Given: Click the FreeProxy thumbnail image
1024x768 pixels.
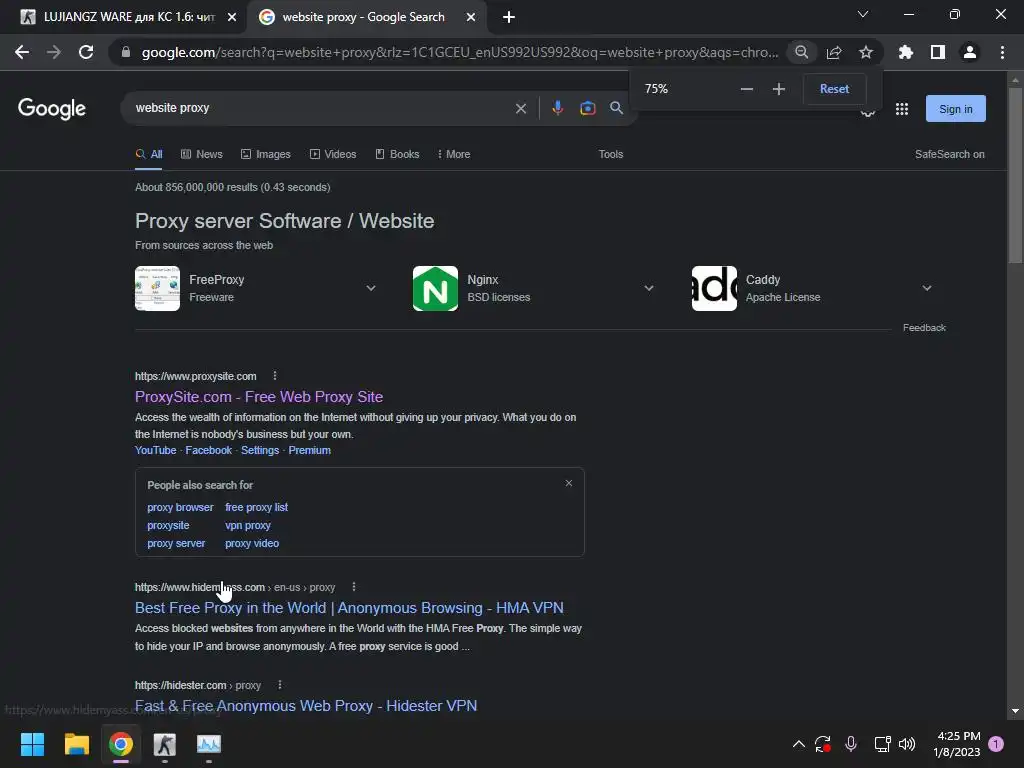Looking at the screenshot, I should point(157,288).
